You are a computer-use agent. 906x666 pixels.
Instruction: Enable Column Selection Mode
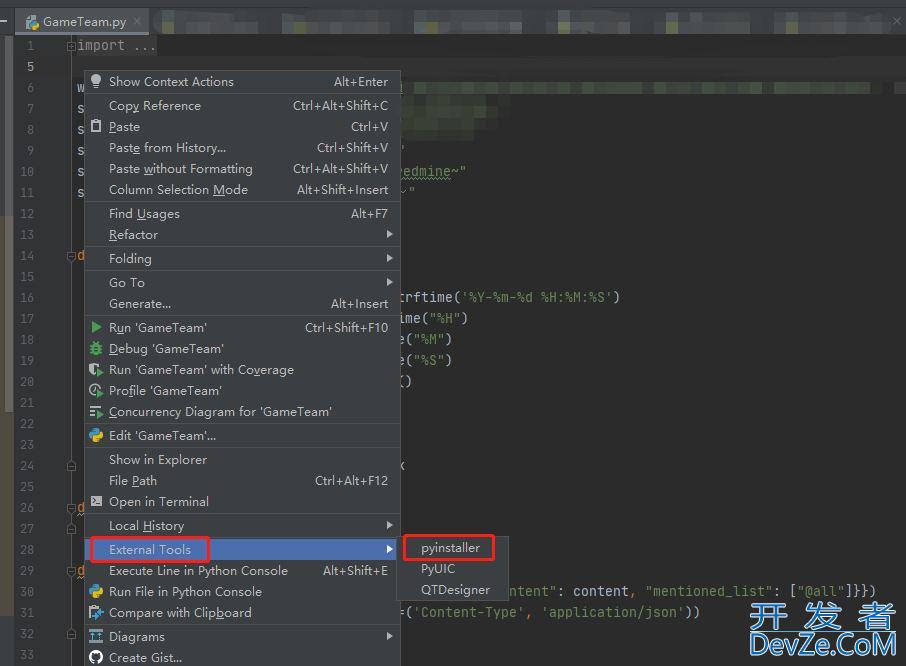point(243,189)
